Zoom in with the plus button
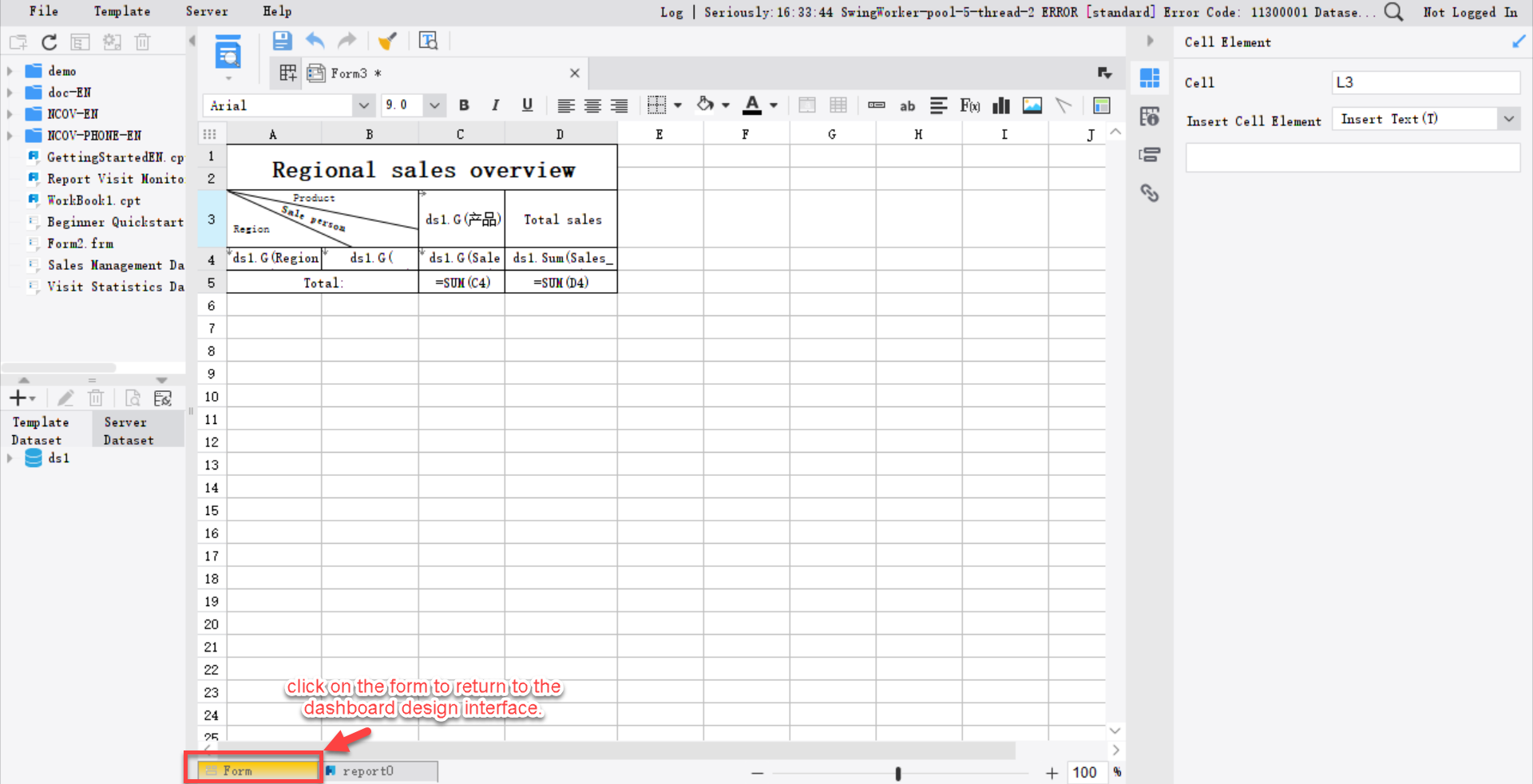The height and width of the screenshot is (784, 1533). tap(1052, 773)
